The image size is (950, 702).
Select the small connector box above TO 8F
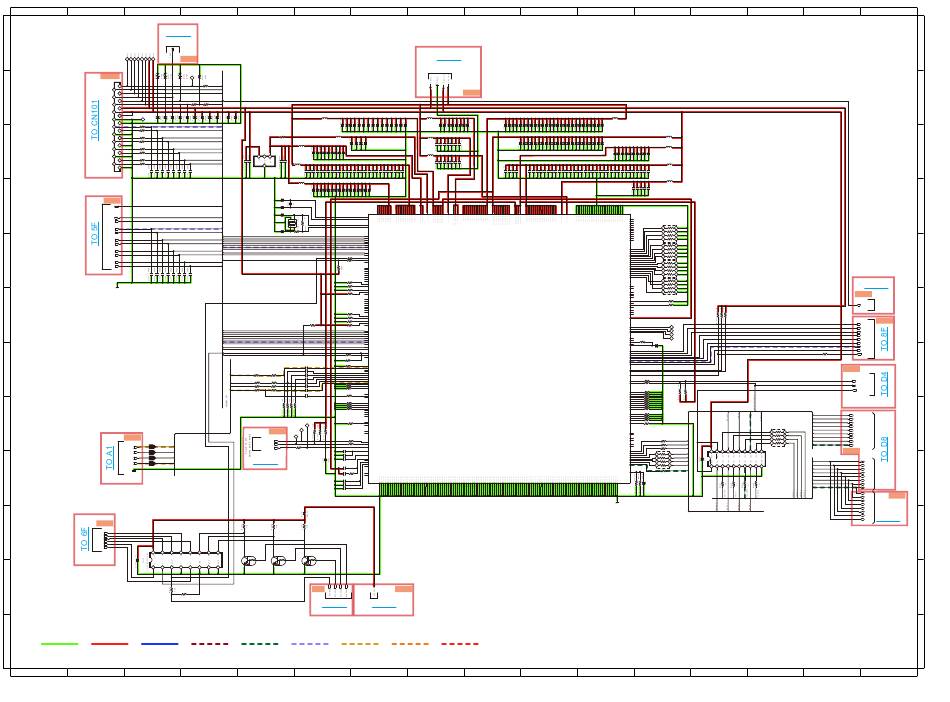[873, 296]
